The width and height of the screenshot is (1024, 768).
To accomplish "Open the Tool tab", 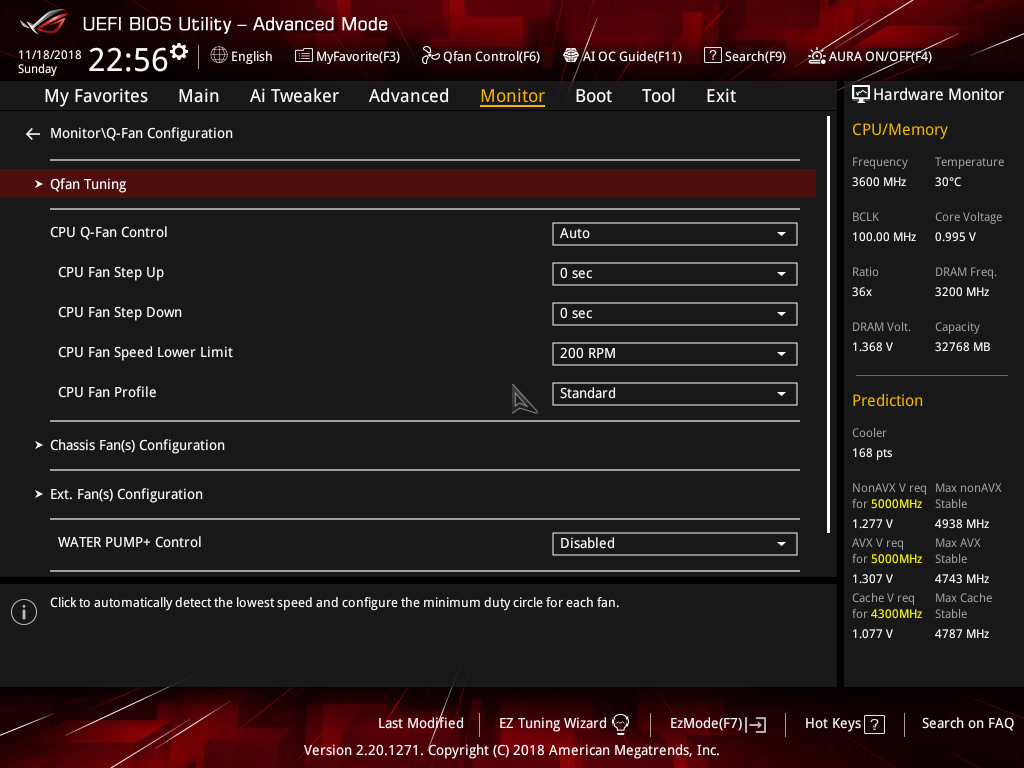I will (658, 96).
